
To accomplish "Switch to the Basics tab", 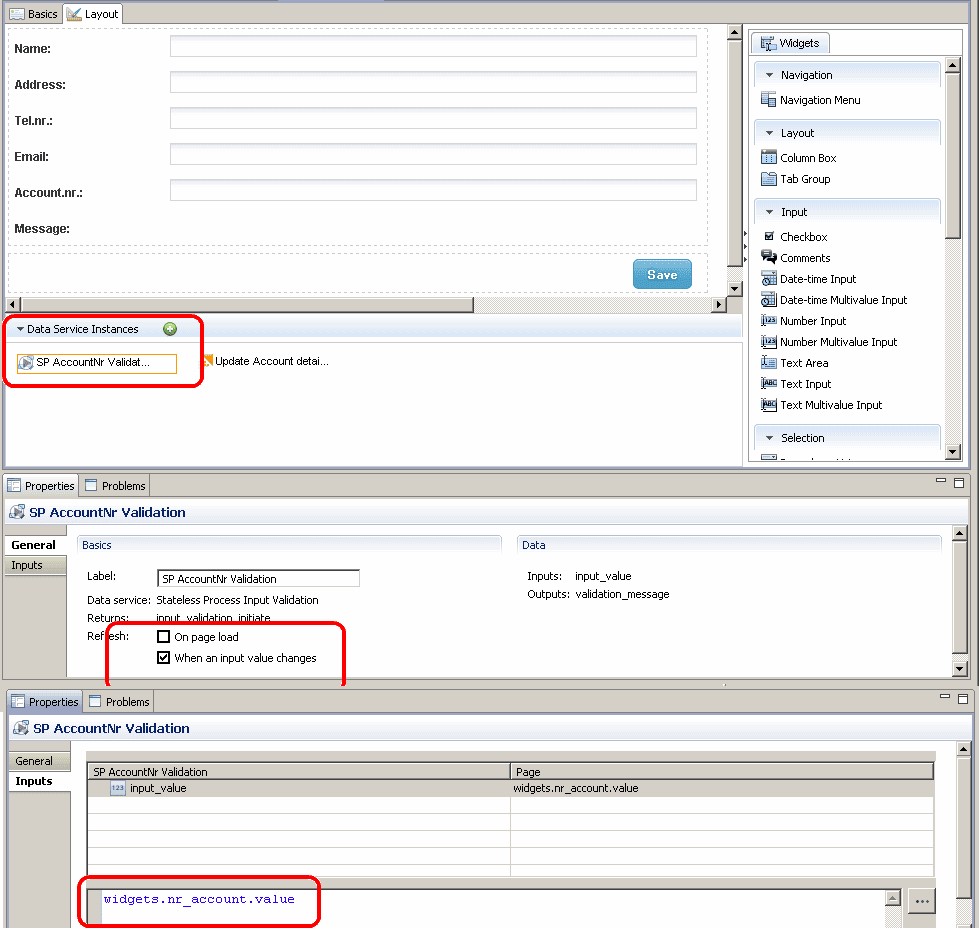I will 34,14.
